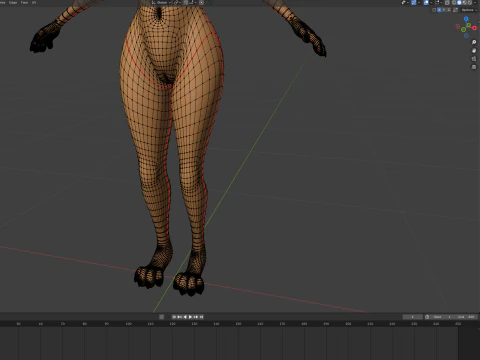
Task: Play the animation forward
Action: tap(190, 317)
